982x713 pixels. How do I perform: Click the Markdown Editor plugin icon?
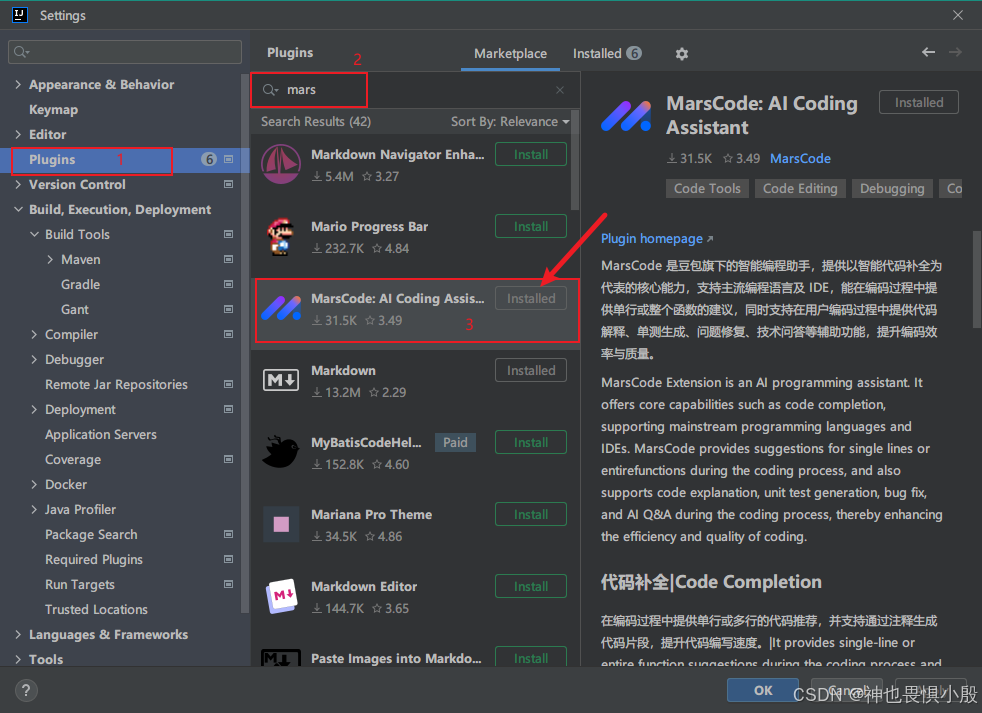click(x=281, y=596)
